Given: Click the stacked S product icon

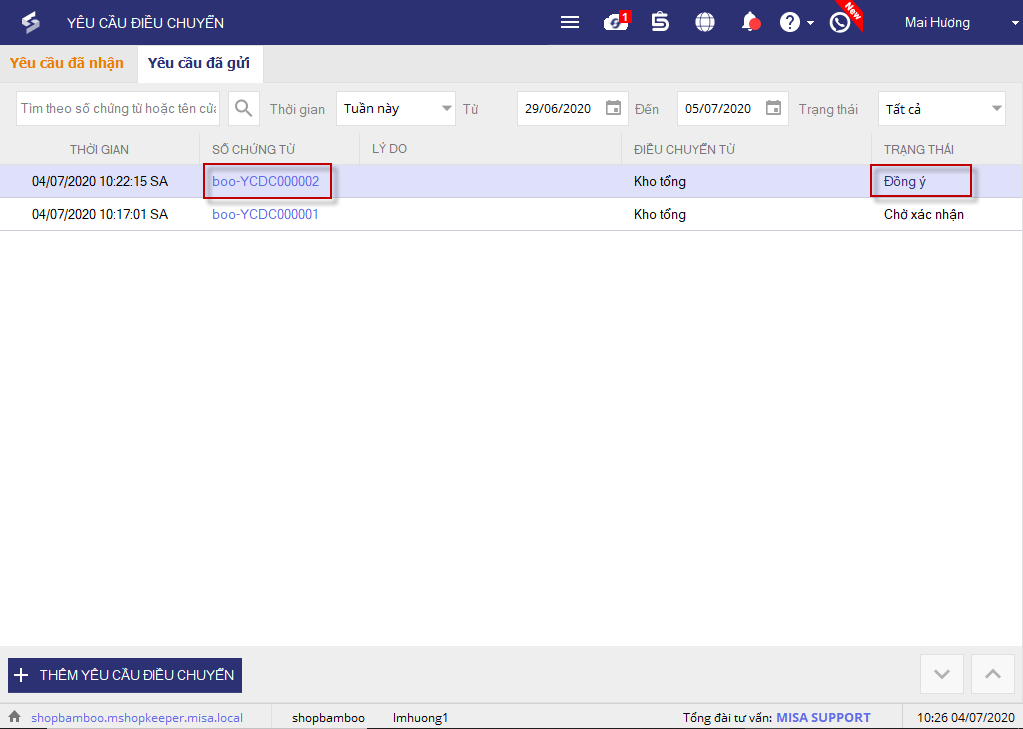Looking at the screenshot, I should coord(660,22).
